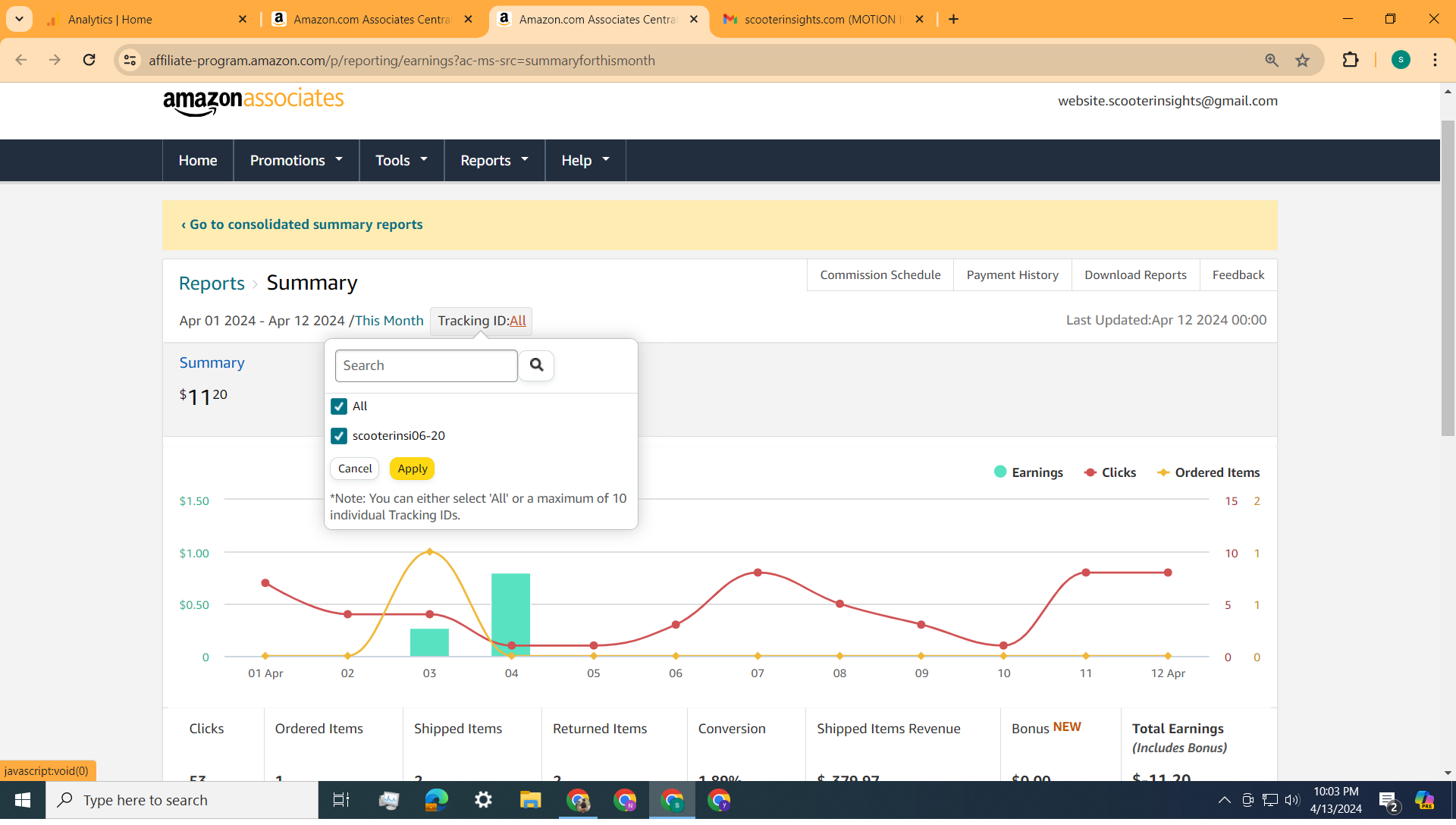Expand the Promotions menu
Viewport: 1456px width, 825px height.
(296, 160)
